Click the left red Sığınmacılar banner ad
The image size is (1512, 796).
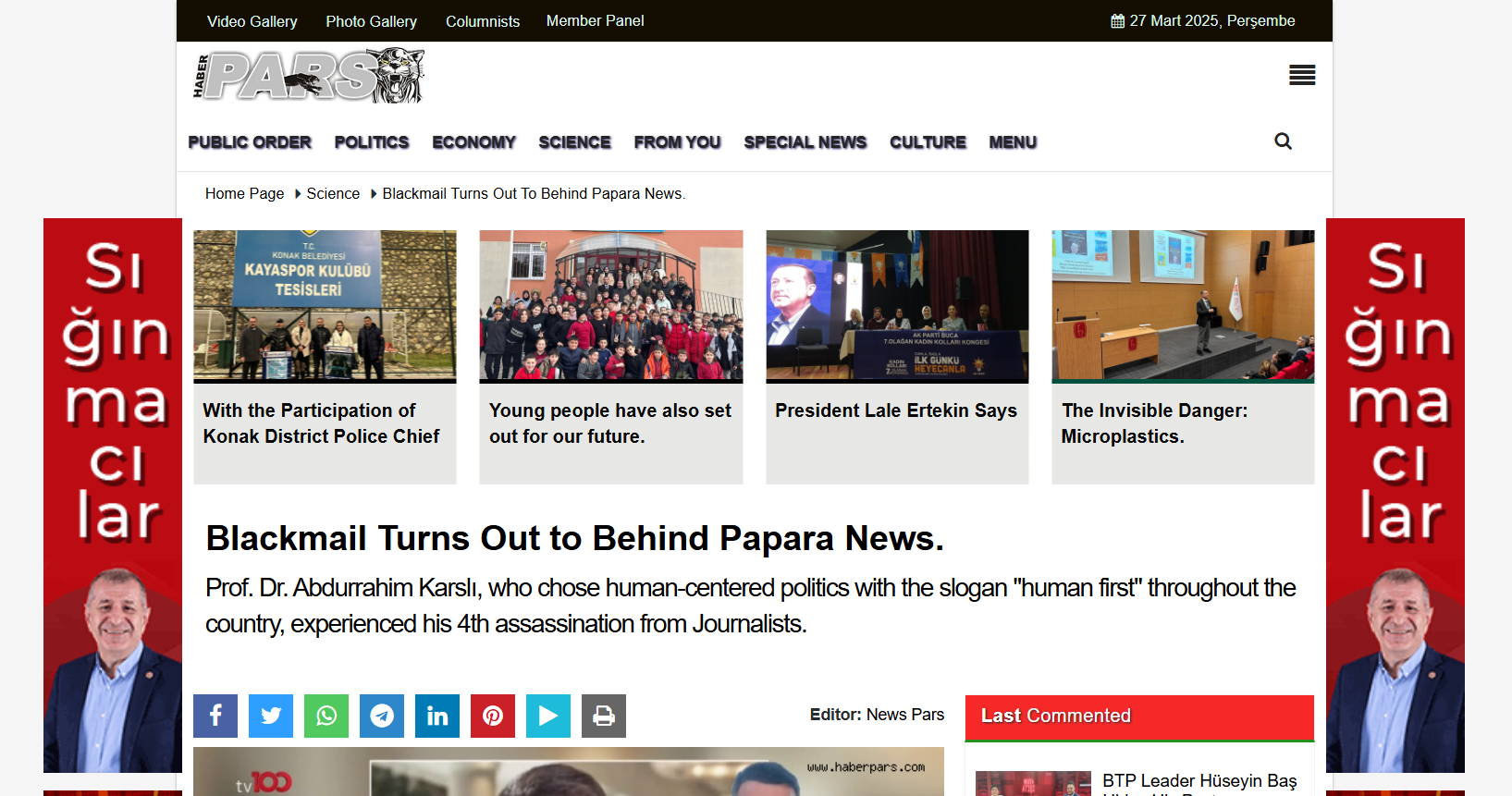pyautogui.click(x=113, y=496)
